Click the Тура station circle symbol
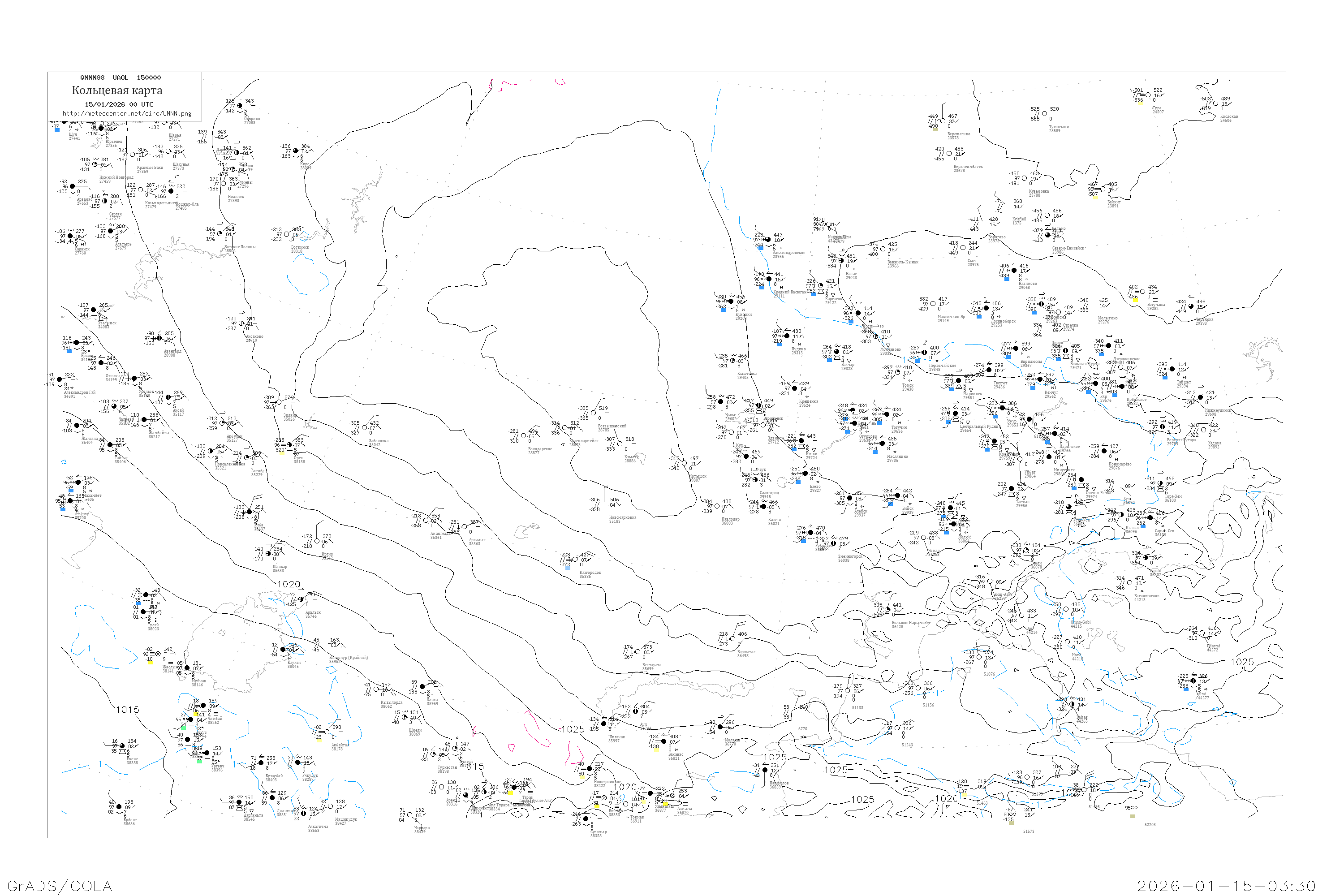 pyautogui.click(x=1147, y=95)
